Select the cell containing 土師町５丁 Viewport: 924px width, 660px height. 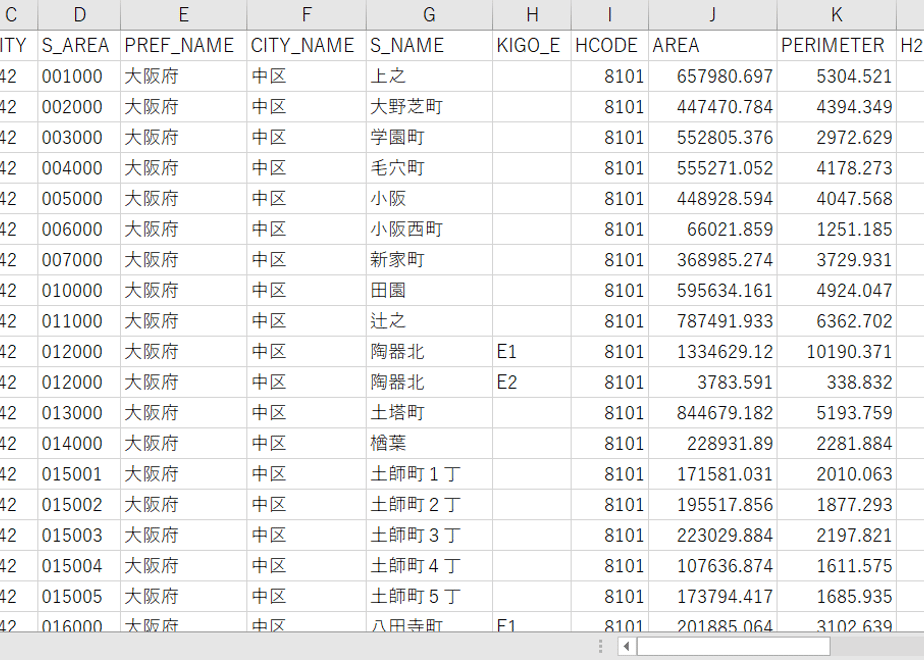point(429,597)
